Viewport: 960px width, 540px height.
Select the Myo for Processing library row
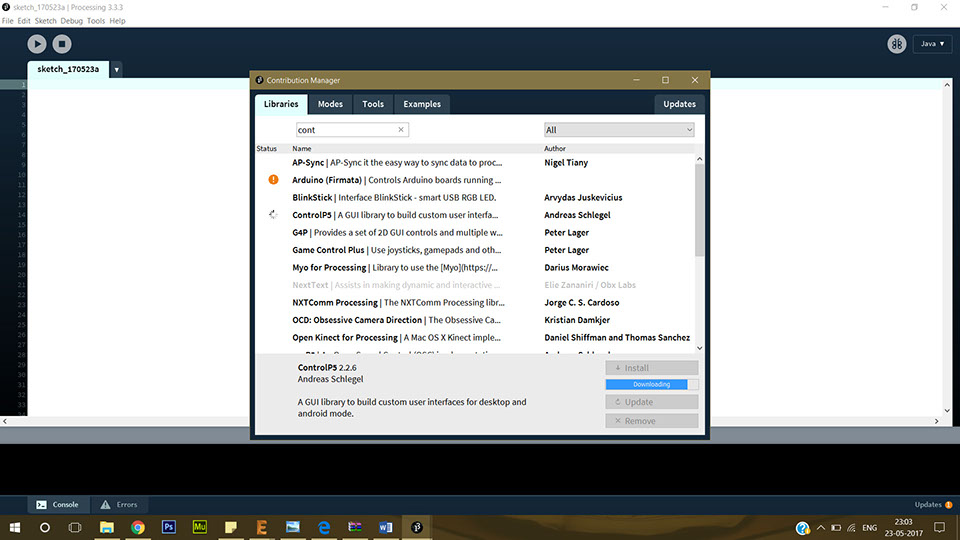tap(475, 268)
